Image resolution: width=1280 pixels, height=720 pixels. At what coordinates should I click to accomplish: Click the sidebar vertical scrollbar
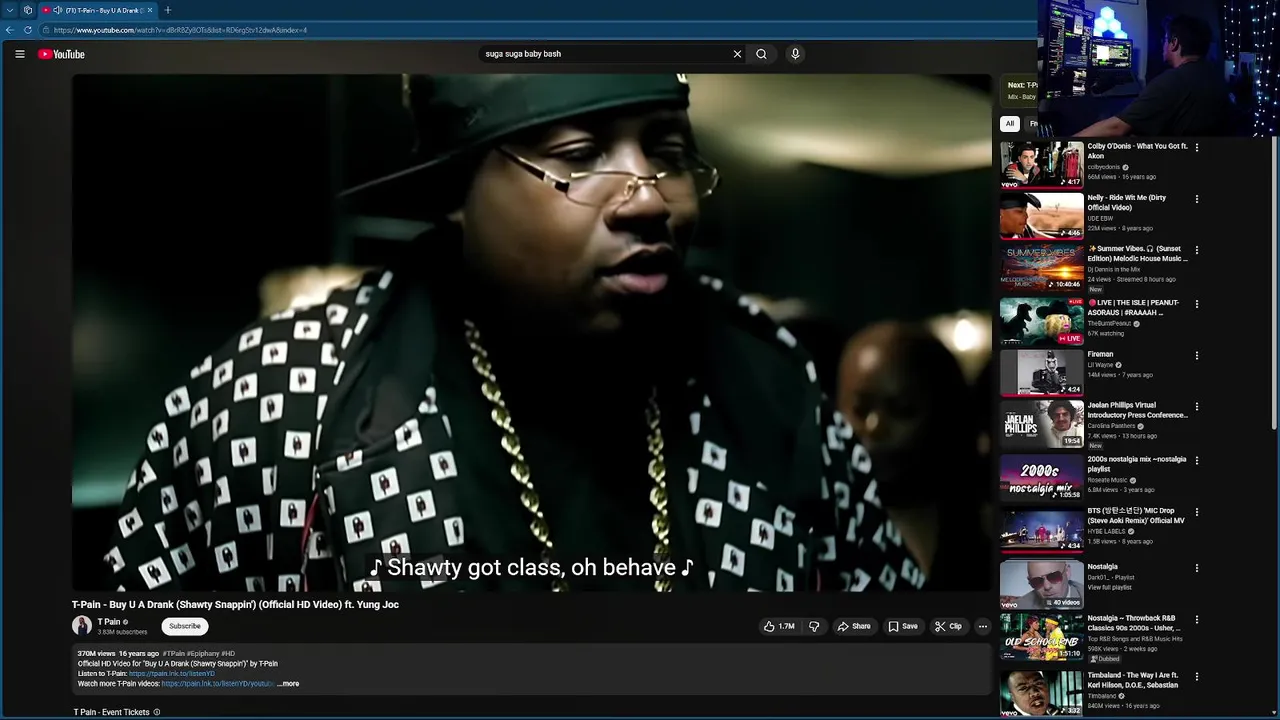tap(1275, 285)
